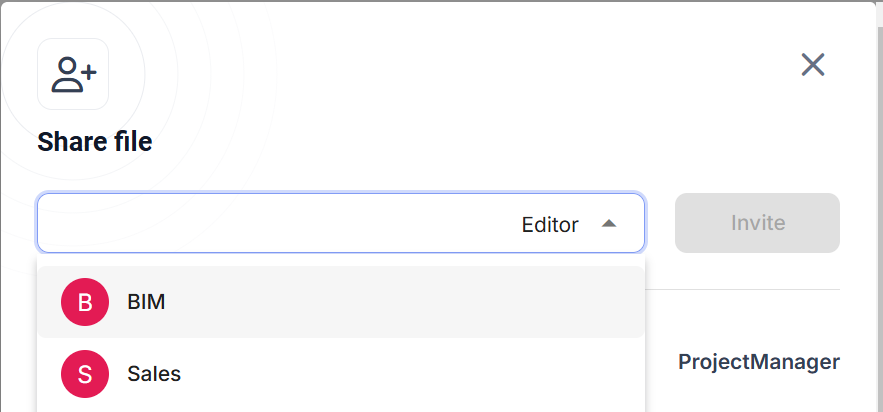Screen dimensions: 883x412
Task: Click the Share file heading
Action: coord(95,142)
